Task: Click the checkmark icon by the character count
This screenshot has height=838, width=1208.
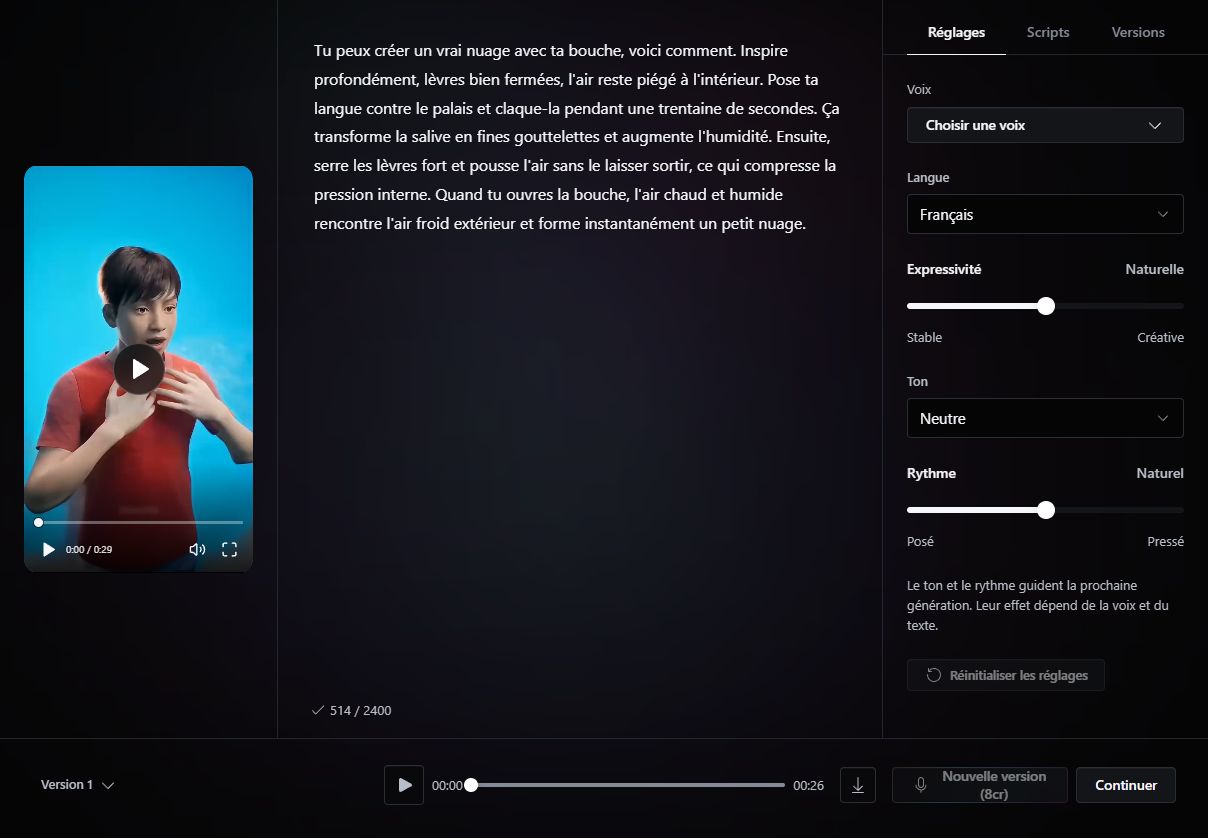Action: pyautogui.click(x=318, y=710)
